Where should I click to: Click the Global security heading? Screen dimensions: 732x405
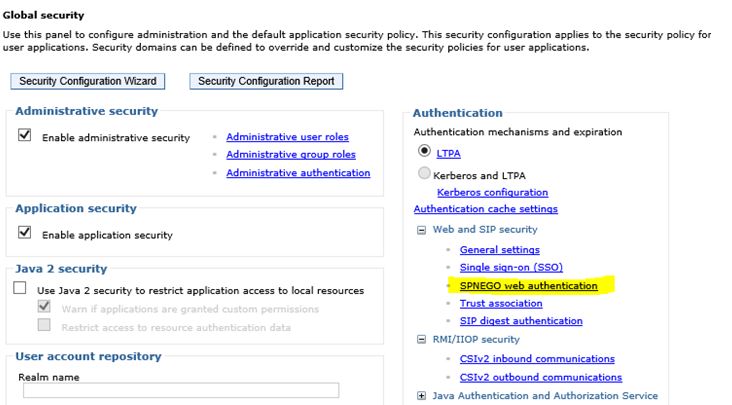coord(43,15)
